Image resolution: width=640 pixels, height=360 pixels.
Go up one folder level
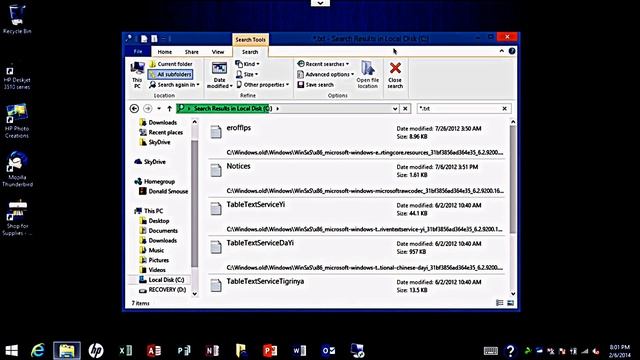coord(169,109)
